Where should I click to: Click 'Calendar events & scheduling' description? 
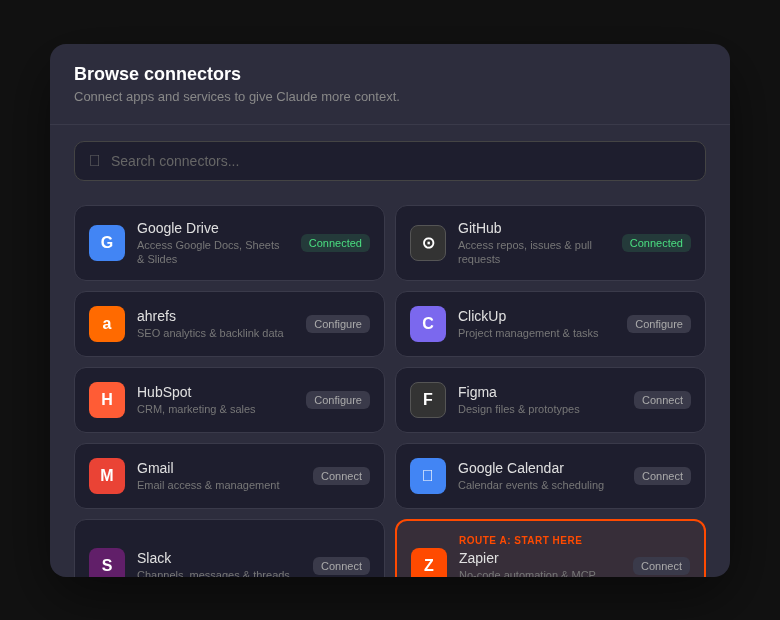coord(531,486)
